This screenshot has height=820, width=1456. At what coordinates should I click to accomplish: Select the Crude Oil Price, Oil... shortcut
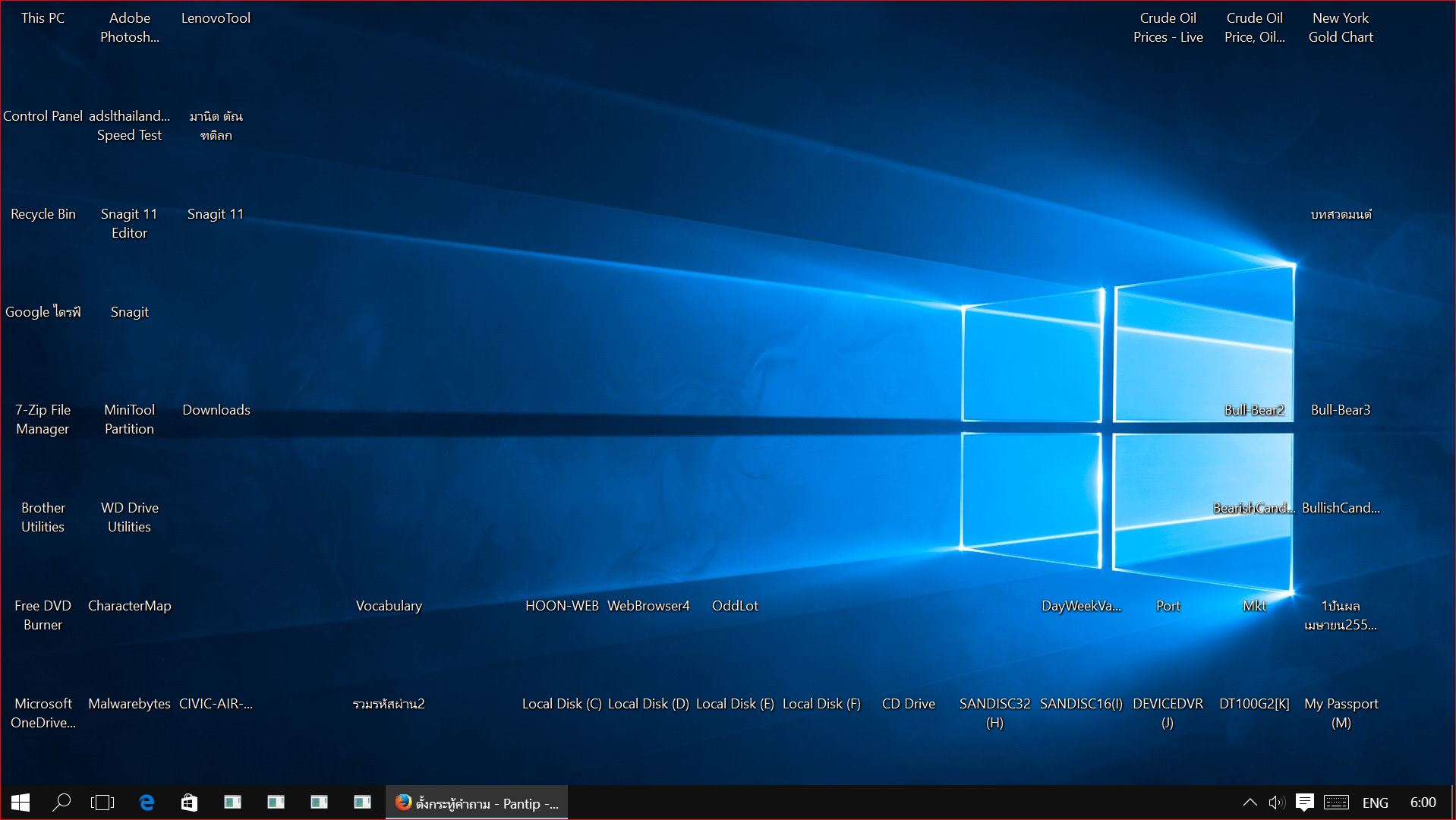[1255, 27]
